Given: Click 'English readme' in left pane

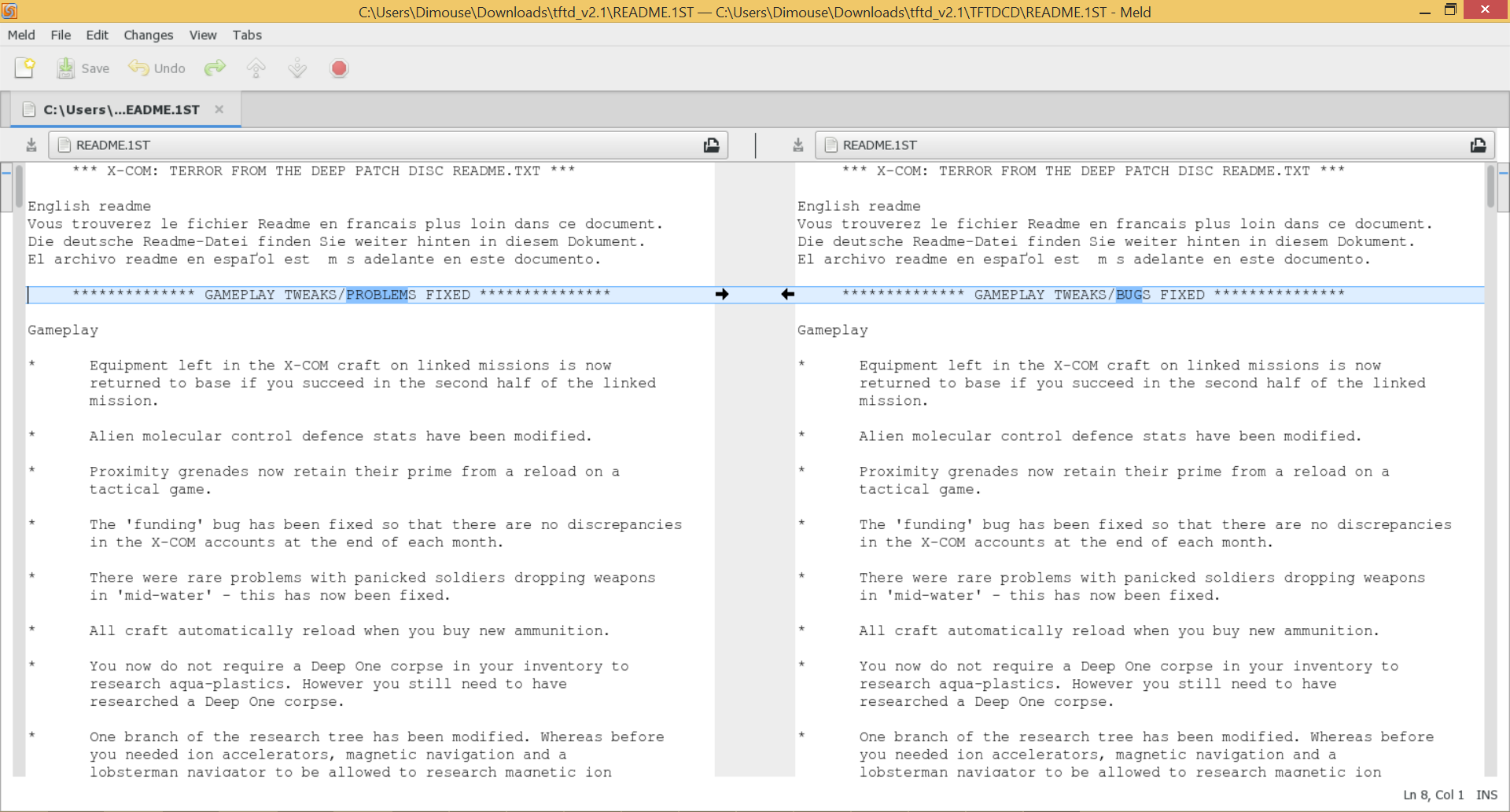Looking at the screenshot, I should coord(90,206).
